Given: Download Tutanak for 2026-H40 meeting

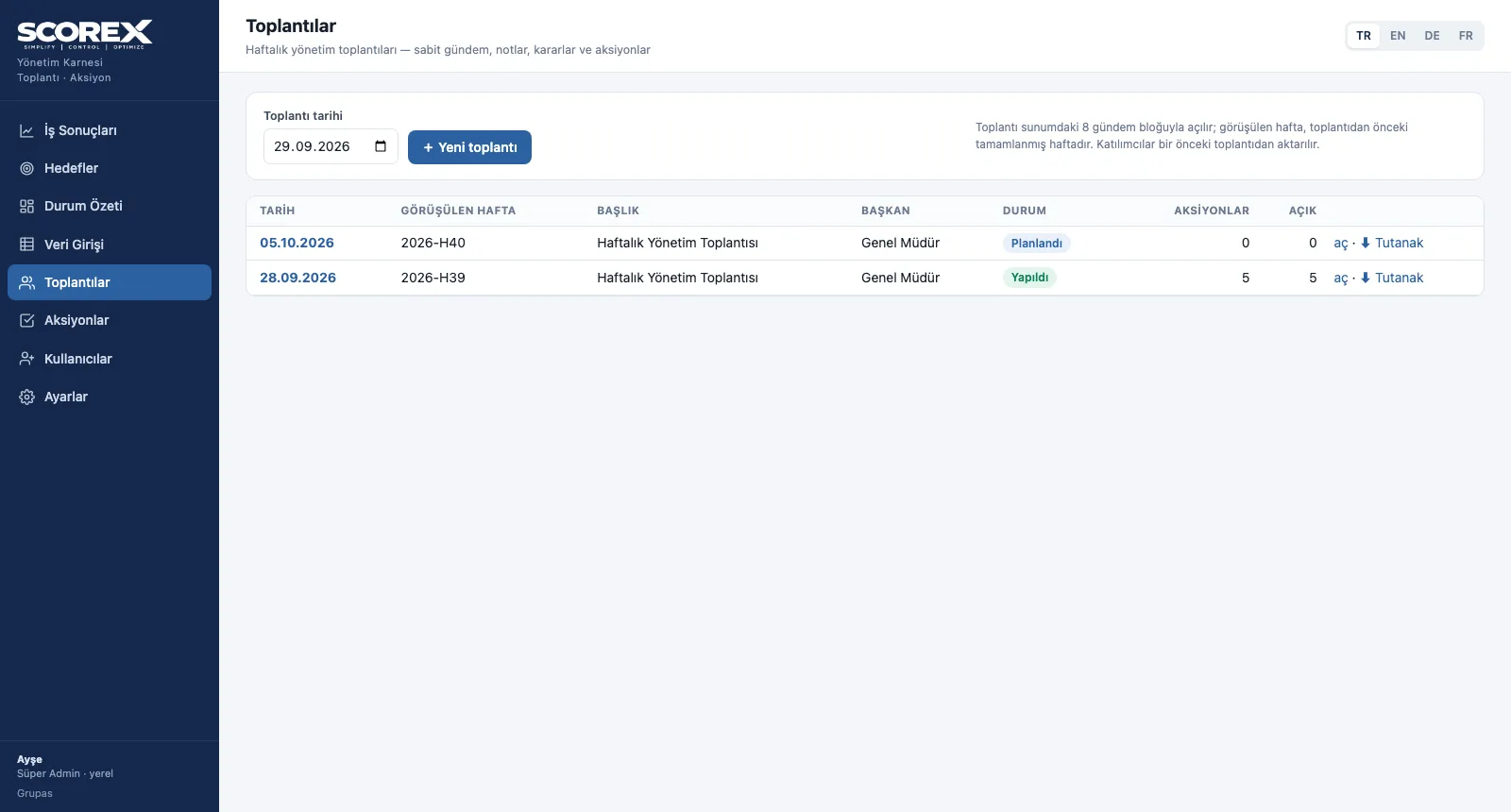Looking at the screenshot, I should coord(1391,243).
